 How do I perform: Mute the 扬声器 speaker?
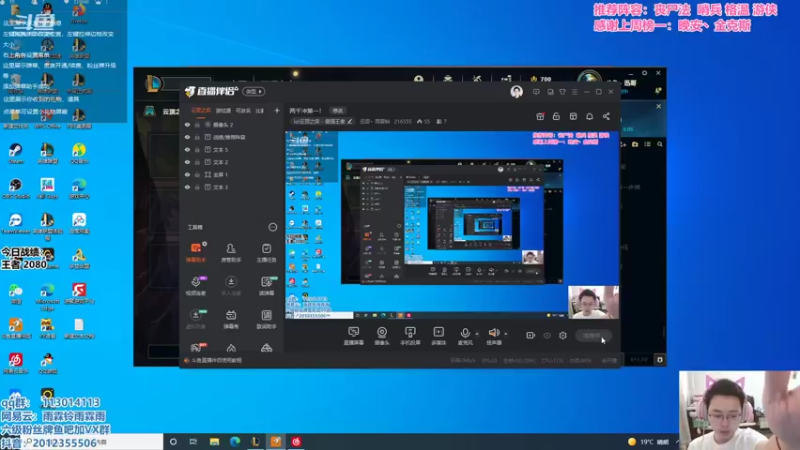tap(493, 336)
